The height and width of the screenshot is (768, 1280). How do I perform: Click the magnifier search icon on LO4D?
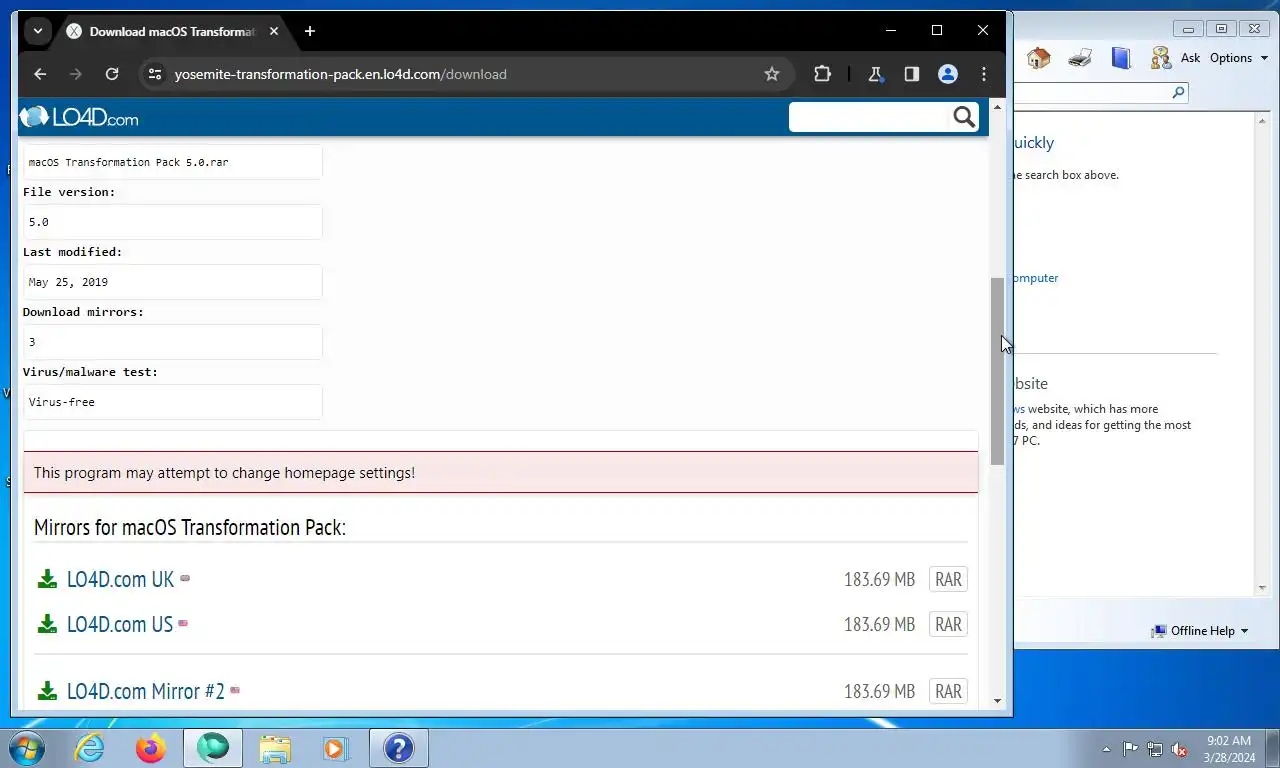tap(964, 117)
